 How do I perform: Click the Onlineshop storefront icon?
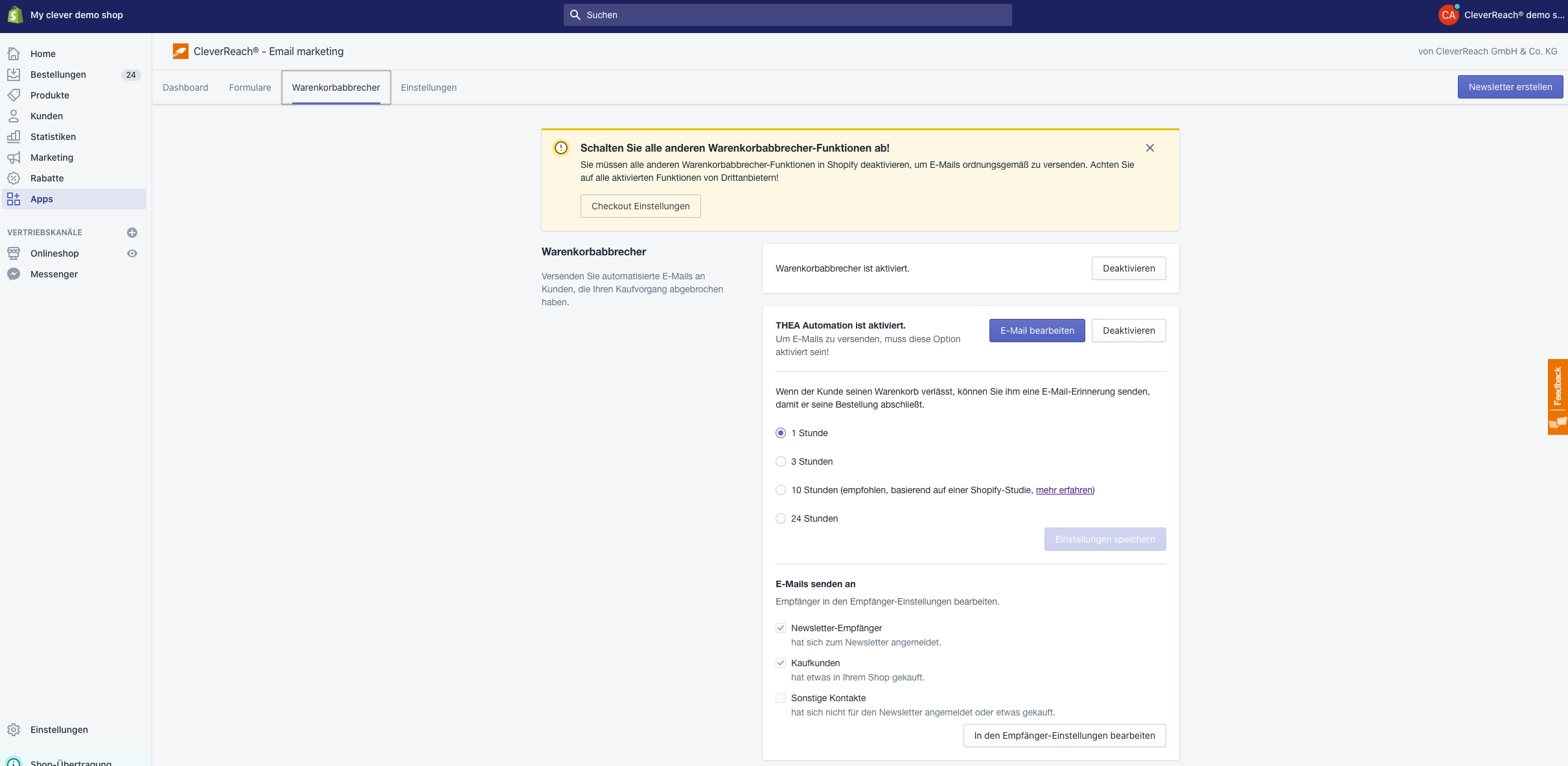(14, 253)
